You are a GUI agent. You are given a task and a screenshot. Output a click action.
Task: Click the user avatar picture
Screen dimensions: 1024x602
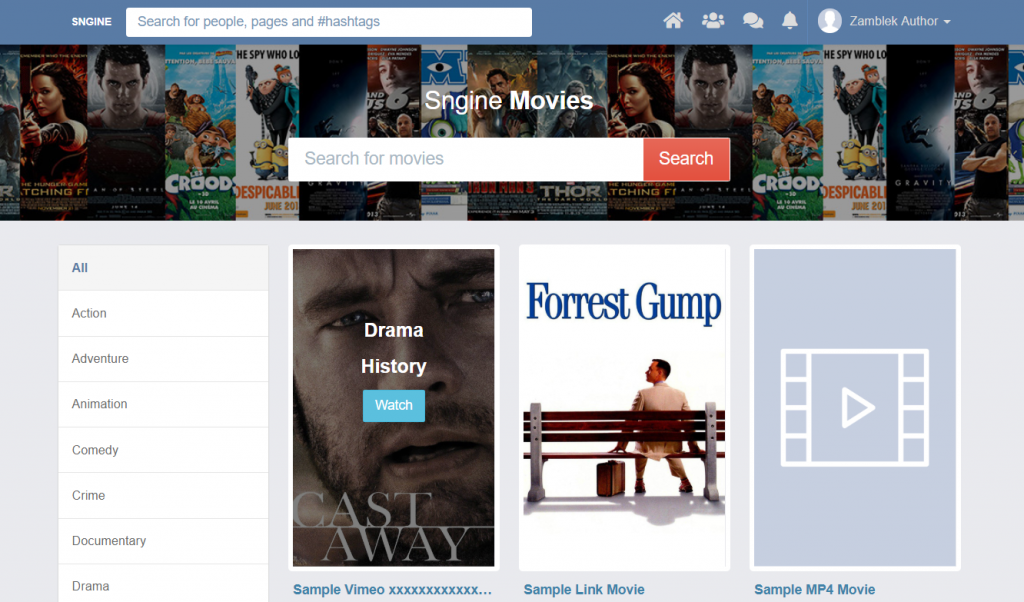pyautogui.click(x=829, y=21)
